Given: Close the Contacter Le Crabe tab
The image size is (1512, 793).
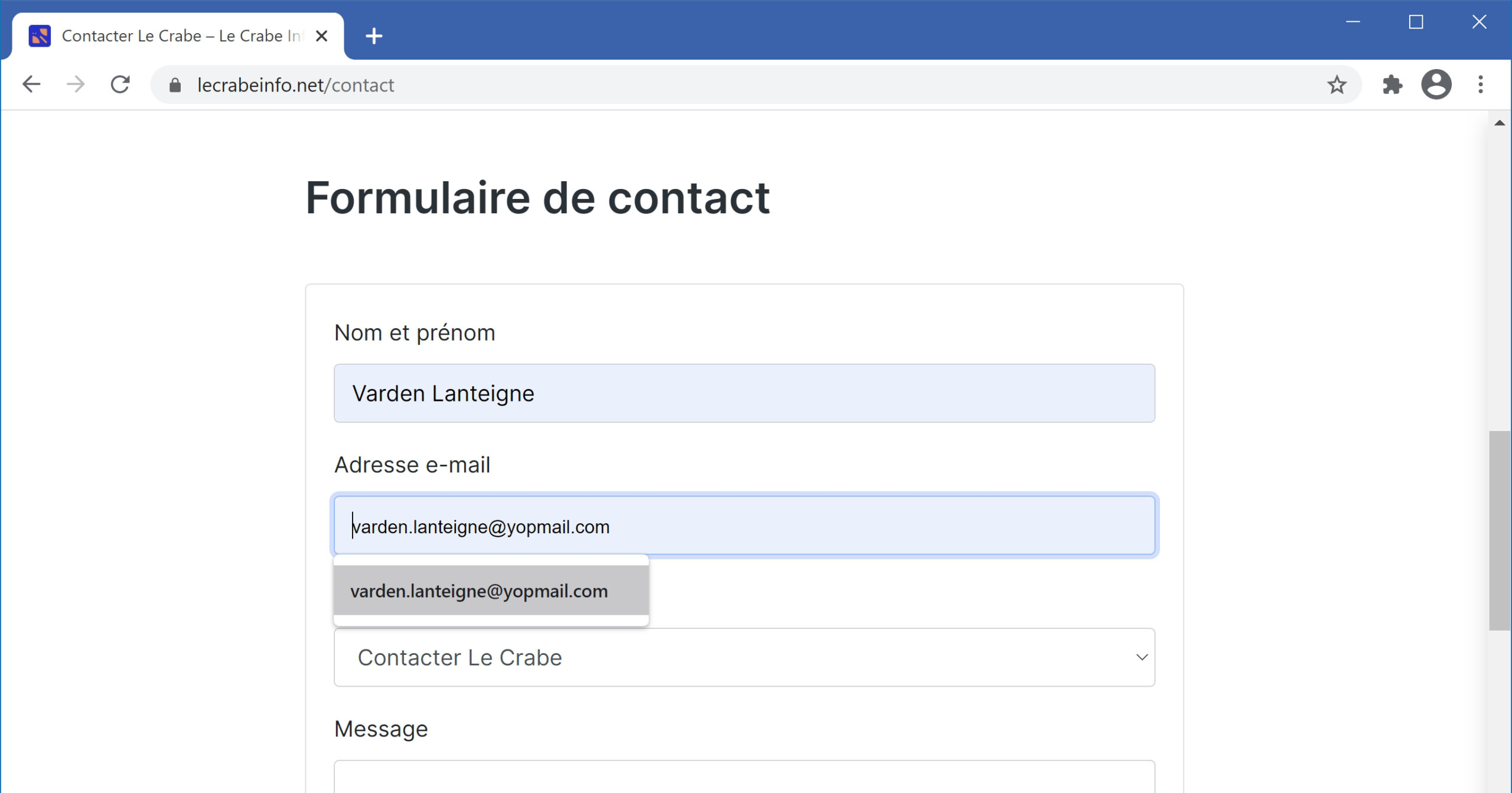Looking at the screenshot, I should click(322, 36).
